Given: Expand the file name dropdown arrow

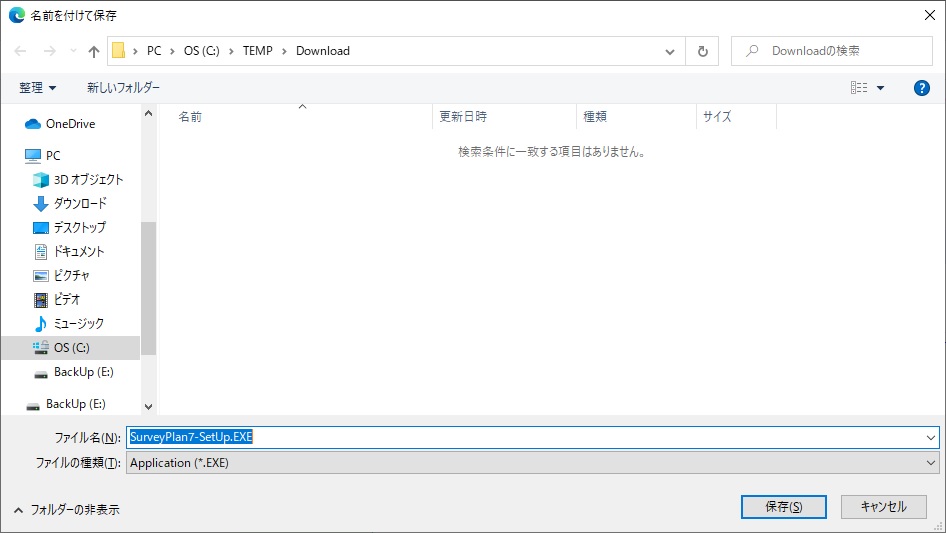Looking at the screenshot, I should tap(930, 438).
